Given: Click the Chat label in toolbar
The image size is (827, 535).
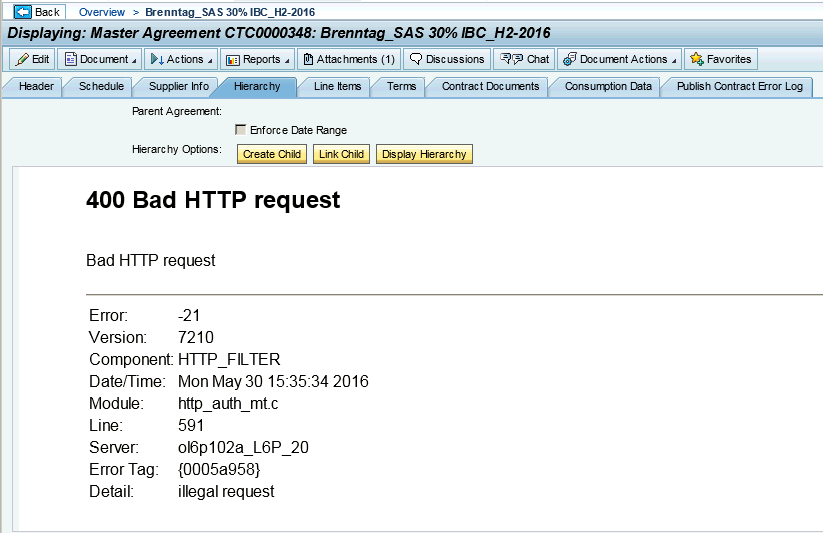Looking at the screenshot, I should [x=538, y=59].
